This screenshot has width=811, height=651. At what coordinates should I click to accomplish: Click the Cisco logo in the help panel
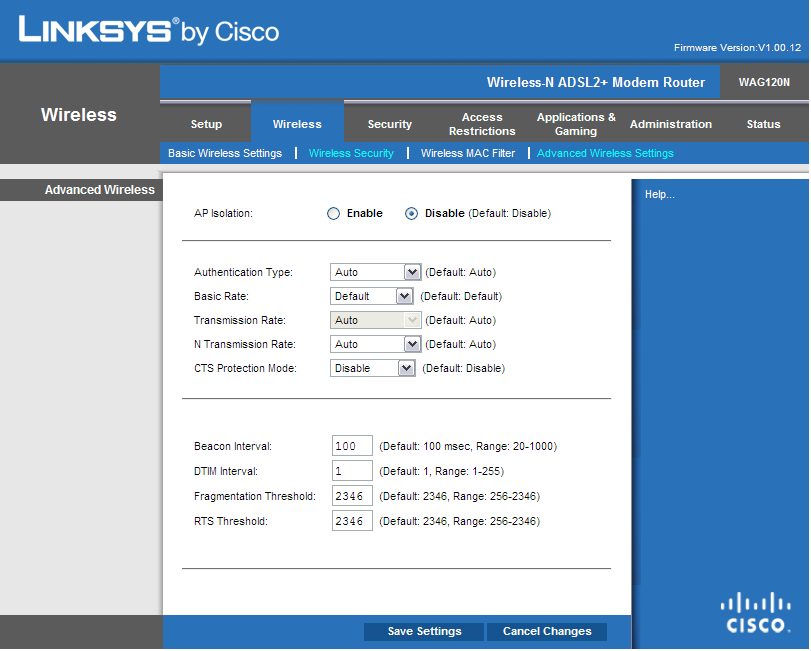755,613
